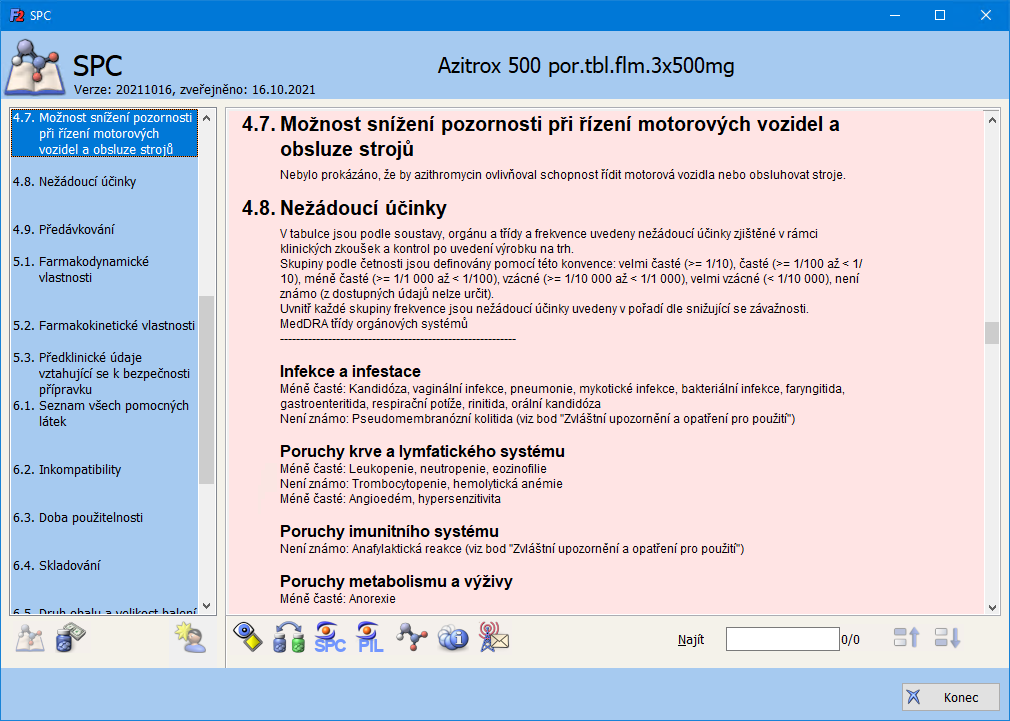Image resolution: width=1010 pixels, height=721 pixels.
Task: Click the line "Méně časté: Anorexie"
Action: tap(338, 599)
